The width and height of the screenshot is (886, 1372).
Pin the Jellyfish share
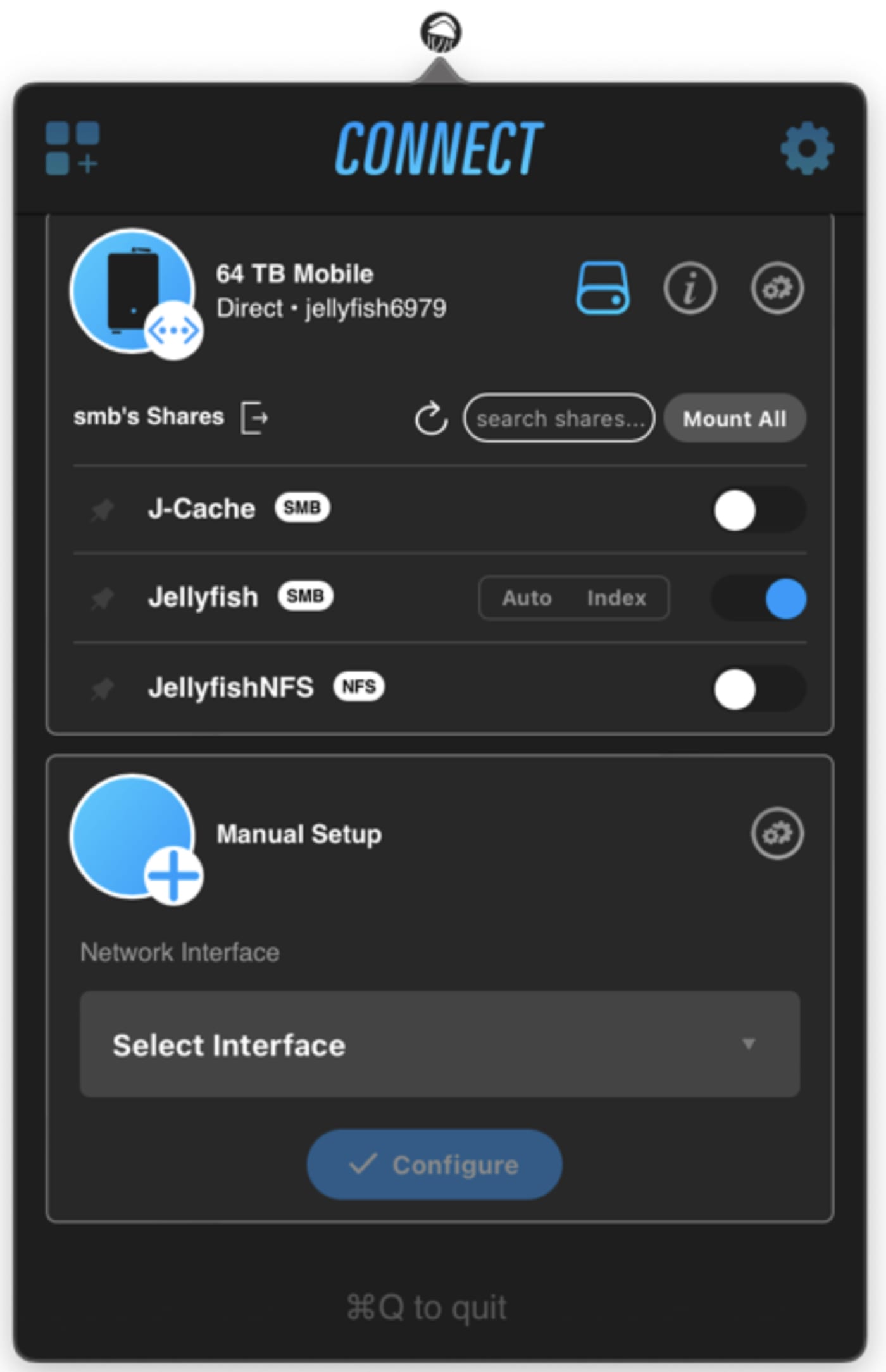[x=102, y=598]
